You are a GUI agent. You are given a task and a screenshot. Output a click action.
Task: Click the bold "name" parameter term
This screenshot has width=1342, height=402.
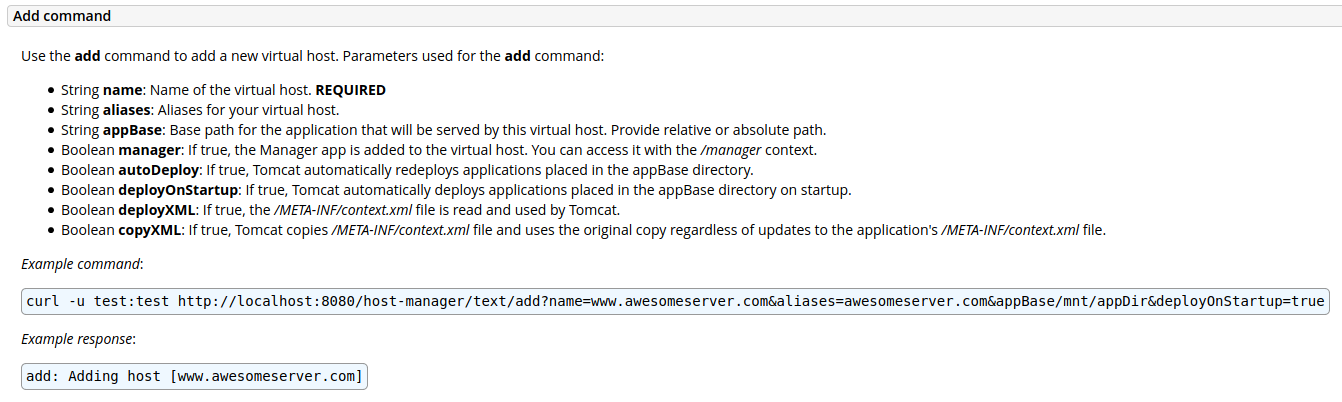tap(123, 90)
